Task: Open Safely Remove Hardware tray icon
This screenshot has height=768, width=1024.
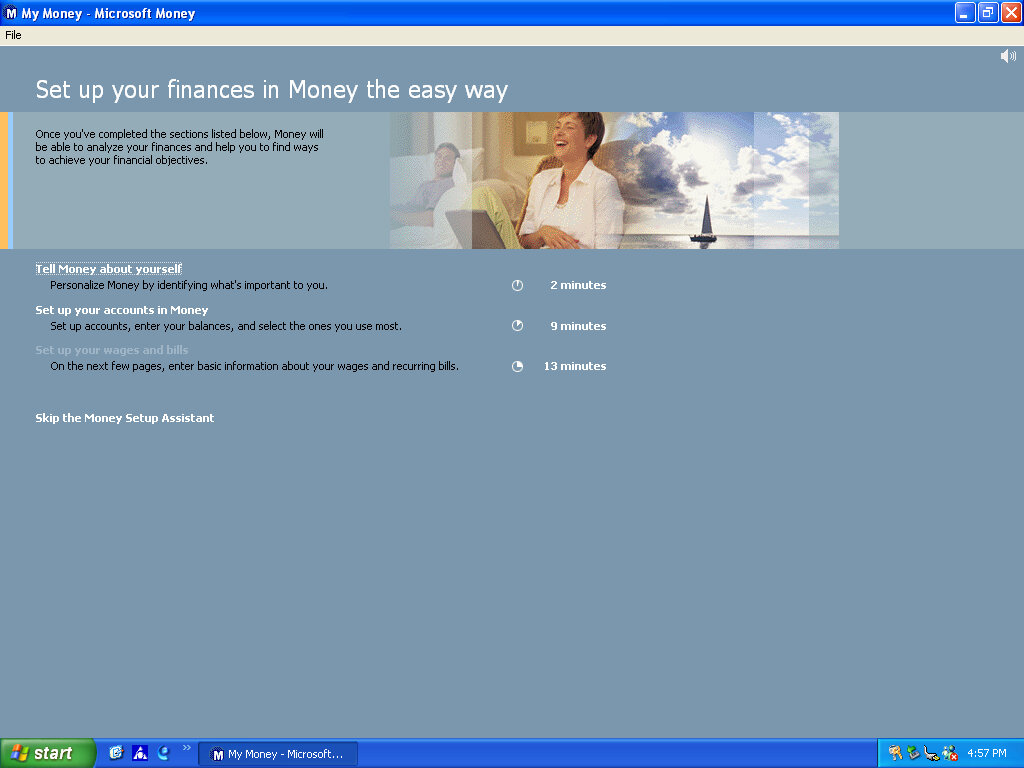Action: [x=913, y=753]
